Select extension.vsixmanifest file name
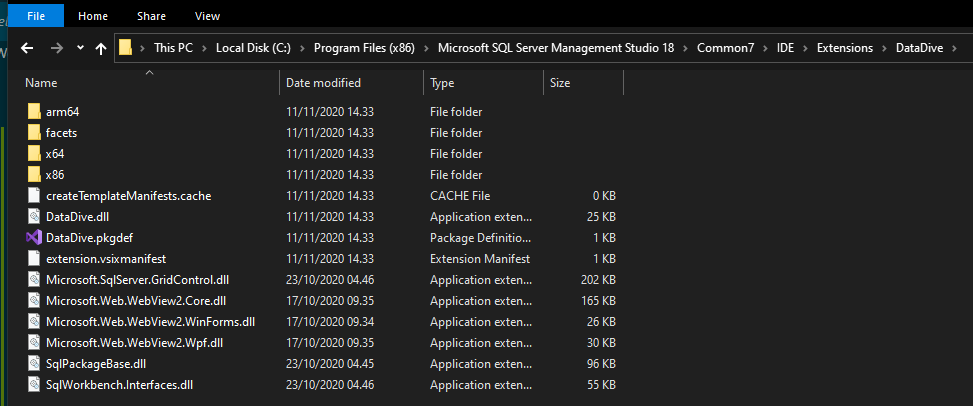Viewport: 973px width, 406px height. (106, 259)
